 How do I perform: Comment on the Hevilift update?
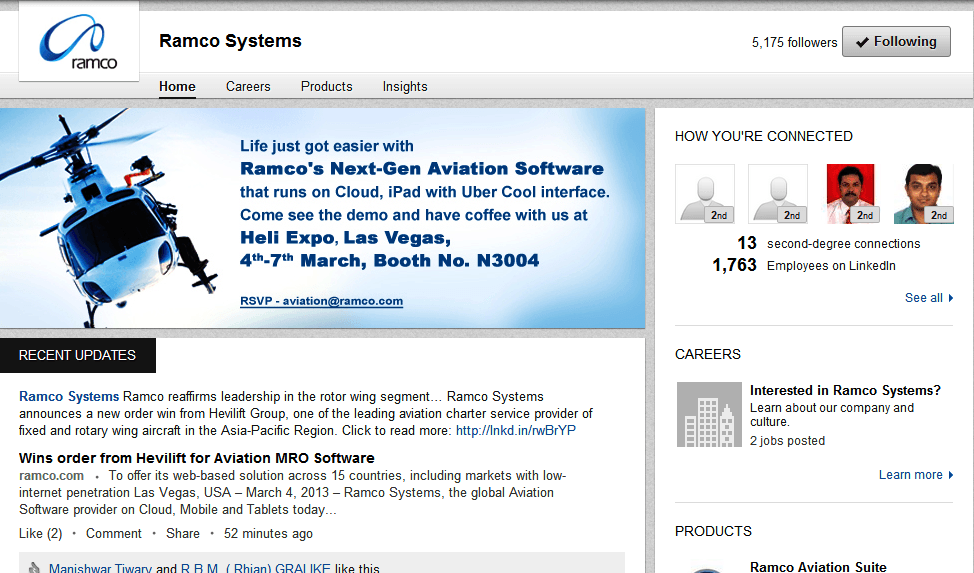[x=114, y=533]
